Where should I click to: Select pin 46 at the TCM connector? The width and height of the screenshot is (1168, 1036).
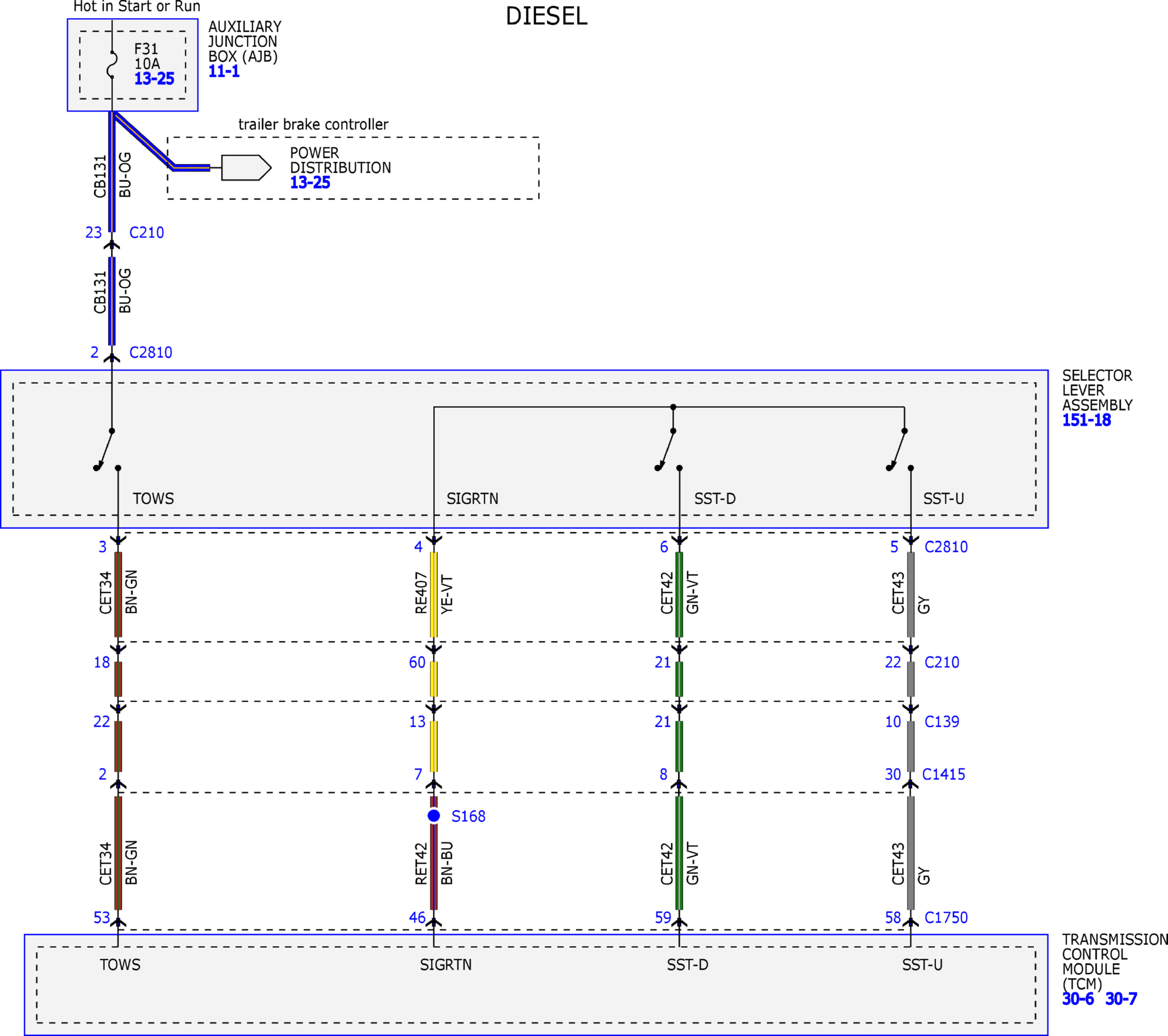pos(417,918)
